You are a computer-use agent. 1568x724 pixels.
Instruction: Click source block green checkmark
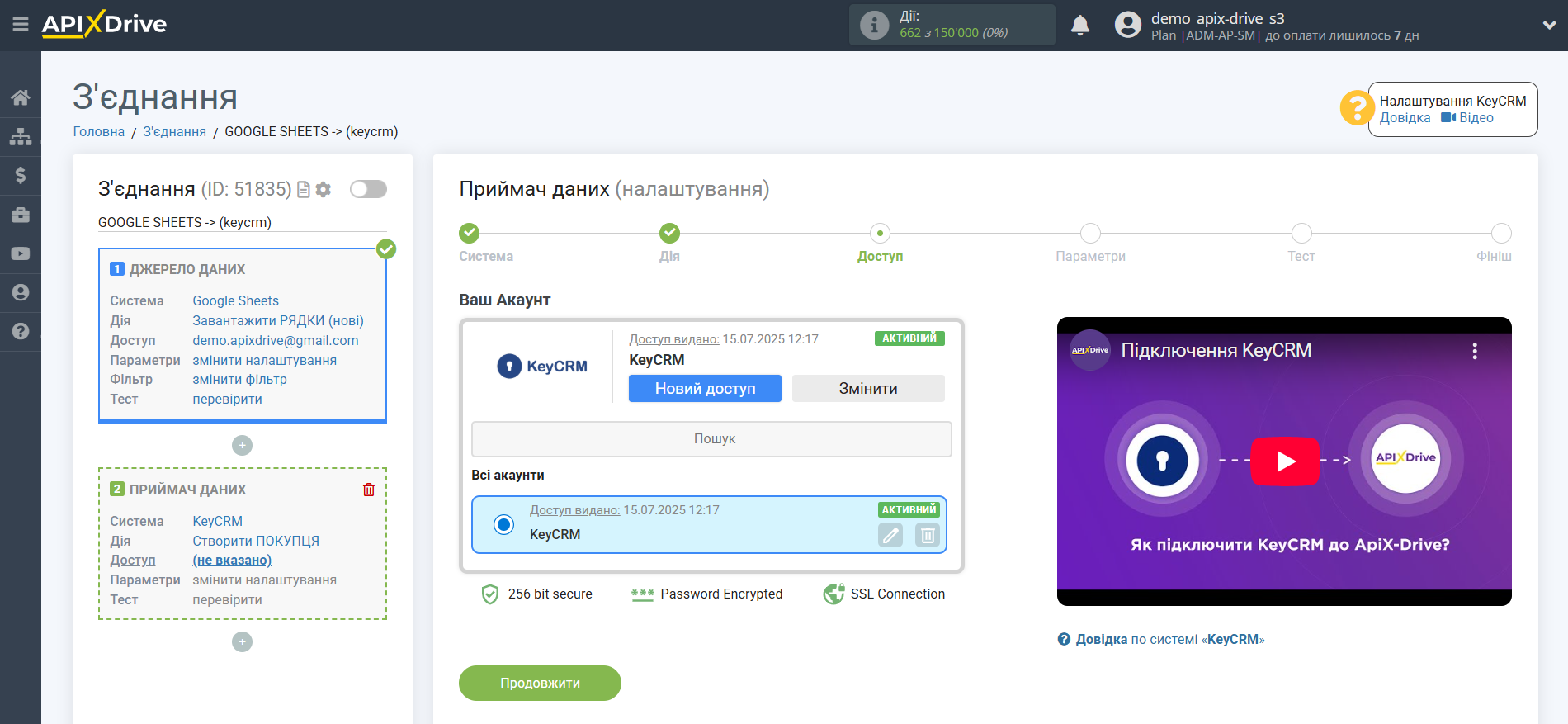pyautogui.click(x=386, y=249)
